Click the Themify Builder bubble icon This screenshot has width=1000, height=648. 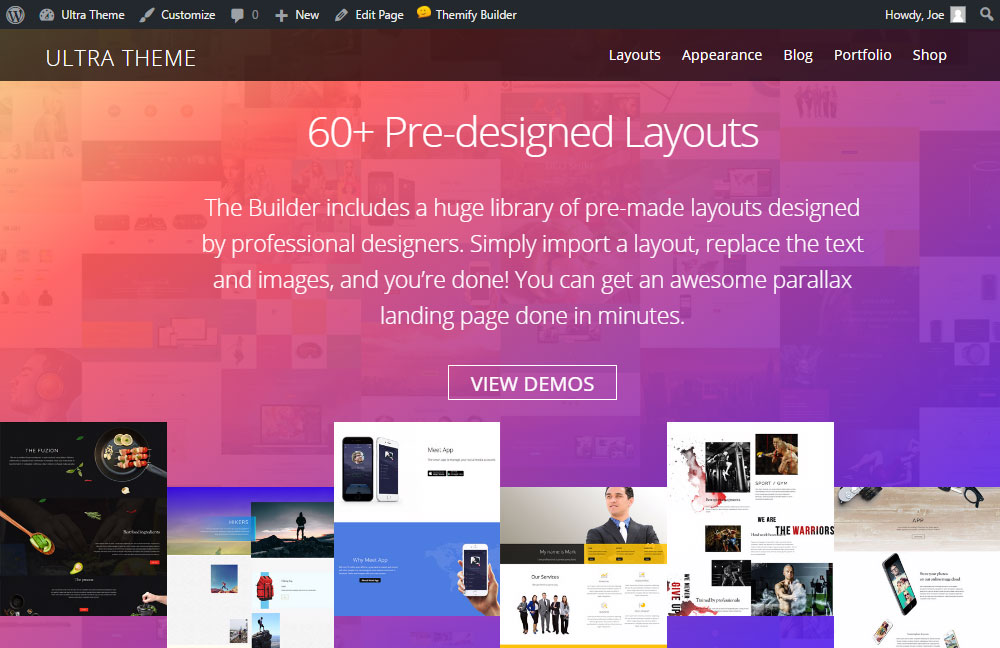[x=423, y=13]
